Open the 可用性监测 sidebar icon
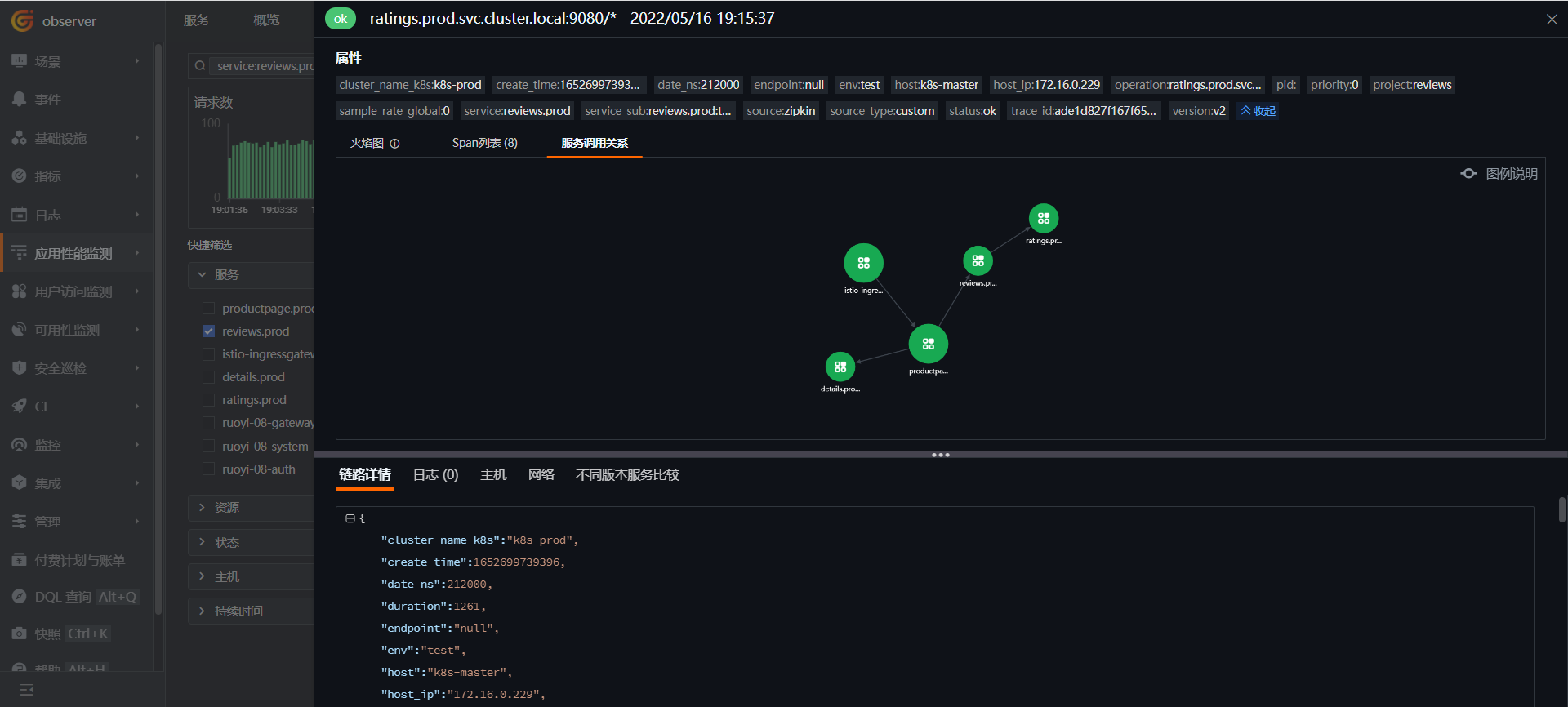 [19, 330]
